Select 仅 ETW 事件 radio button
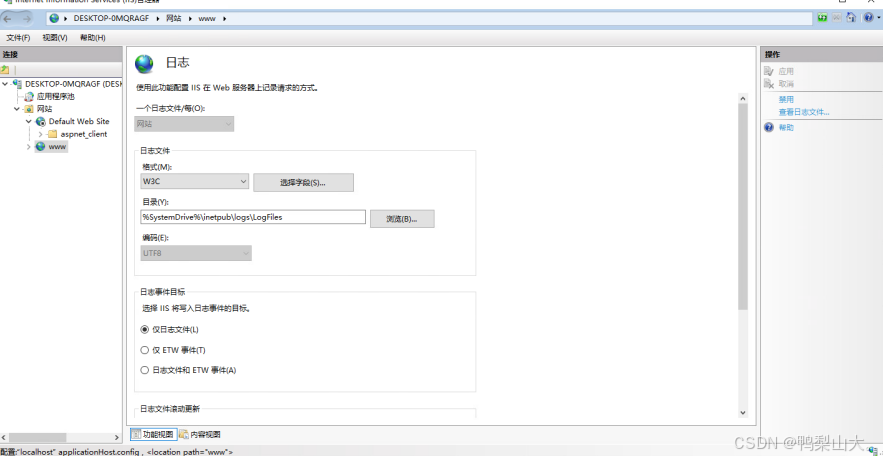 145,350
